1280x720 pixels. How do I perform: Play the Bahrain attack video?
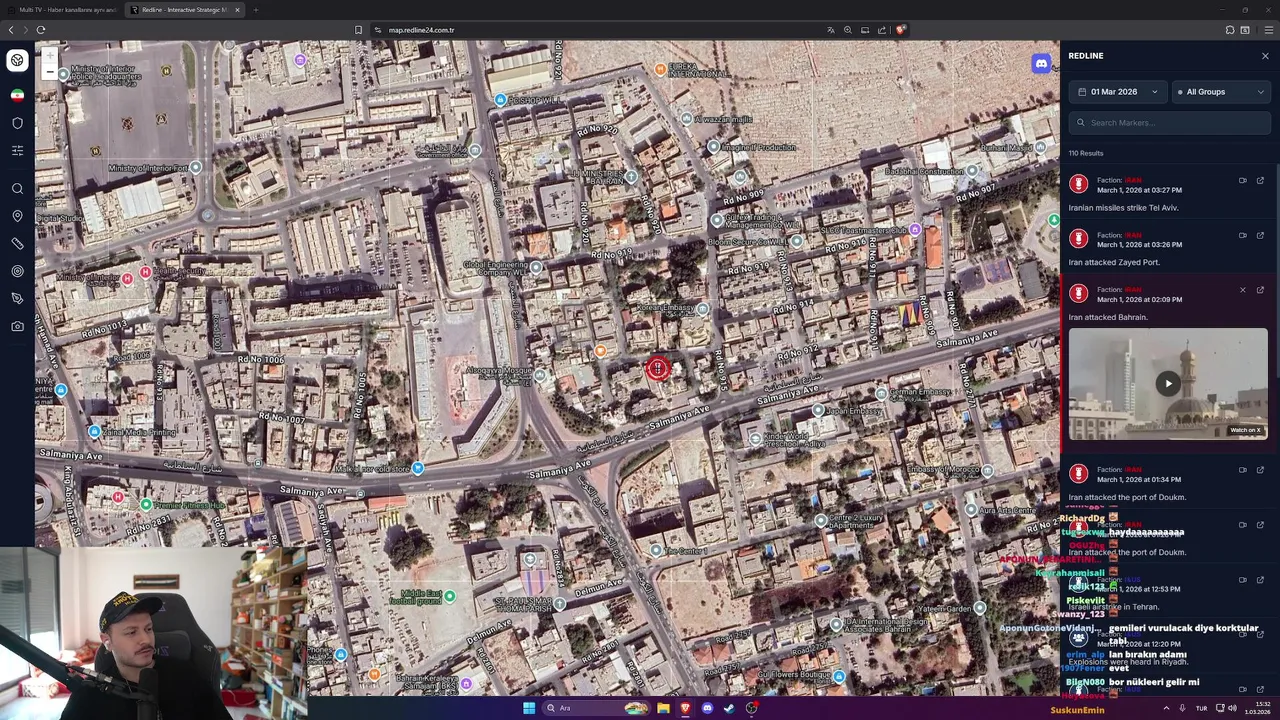click(x=1168, y=384)
